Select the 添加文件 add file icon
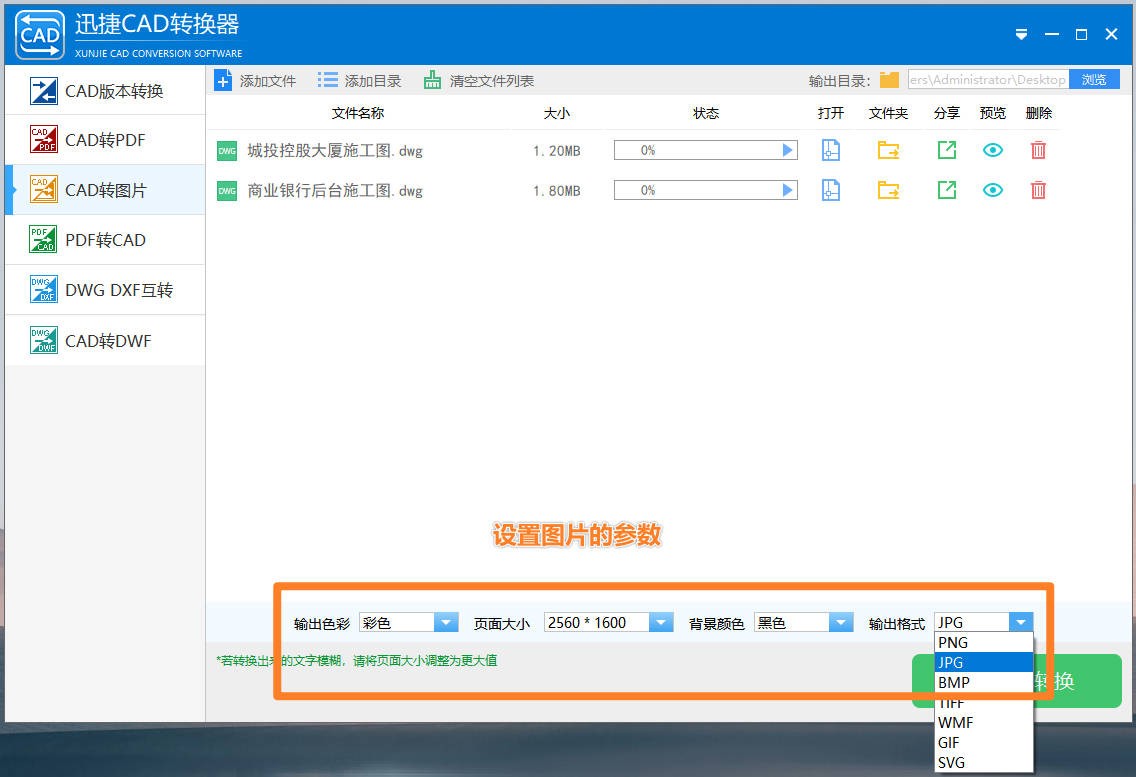1136x777 pixels. [224, 80]
